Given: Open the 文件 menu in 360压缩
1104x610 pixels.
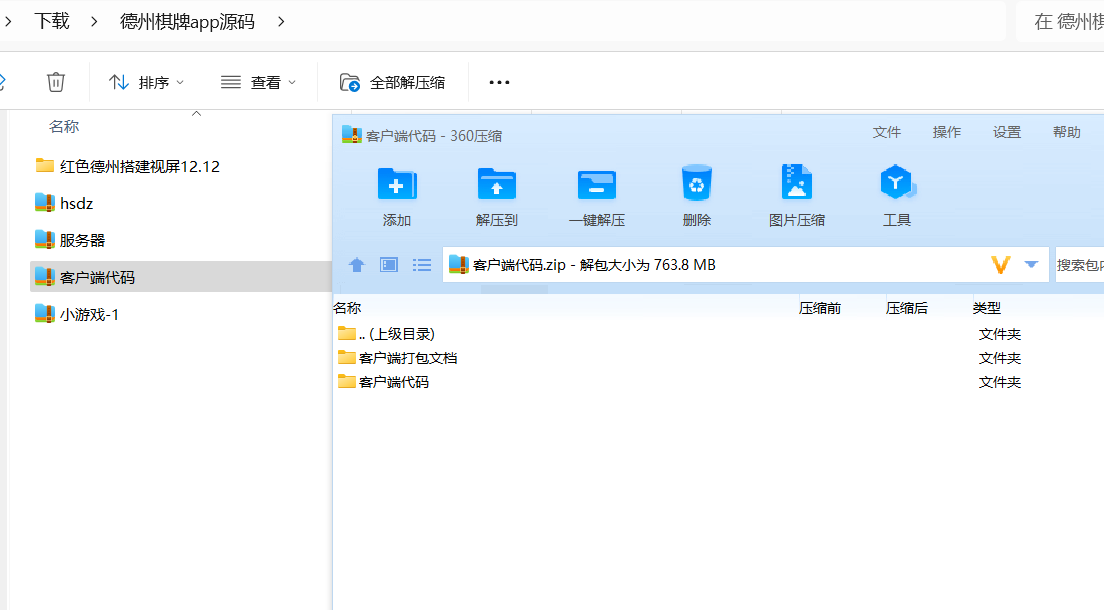Looking at the screenshot, I should pyautogui.click(x=886, y=132).
